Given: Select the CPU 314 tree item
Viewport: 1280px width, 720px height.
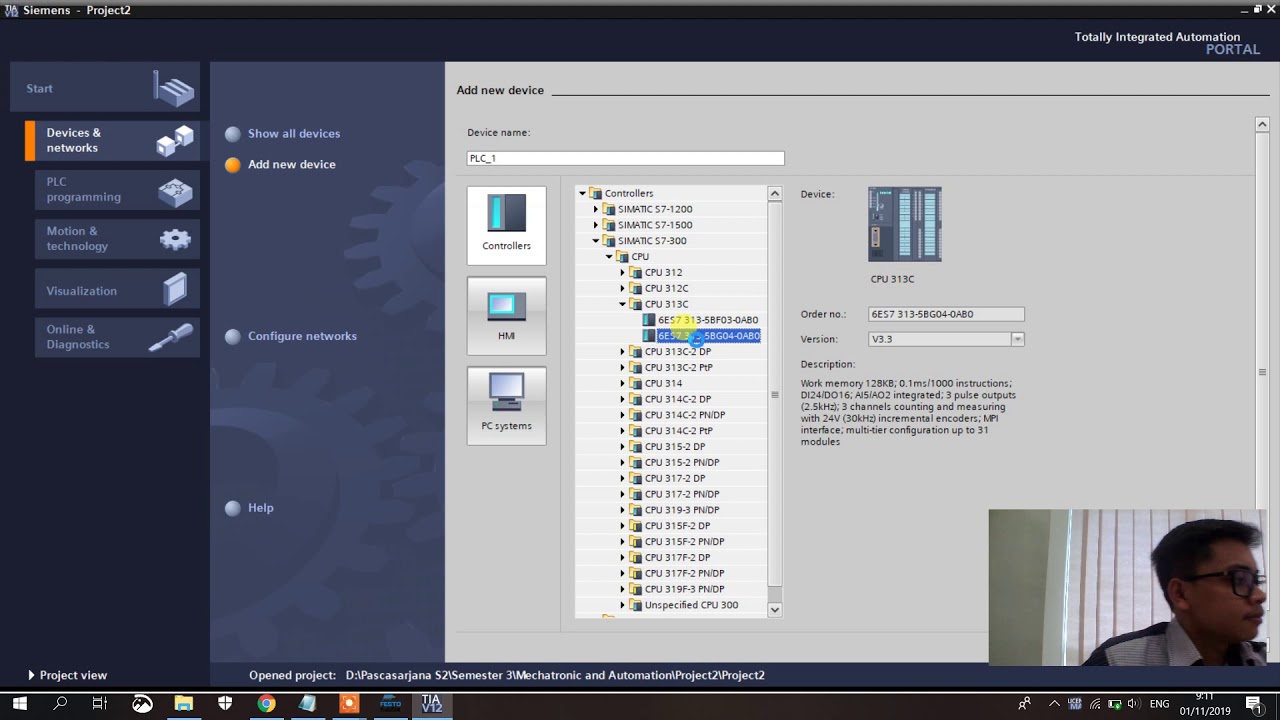Looking at the screenshot, I should pos(663,383).
